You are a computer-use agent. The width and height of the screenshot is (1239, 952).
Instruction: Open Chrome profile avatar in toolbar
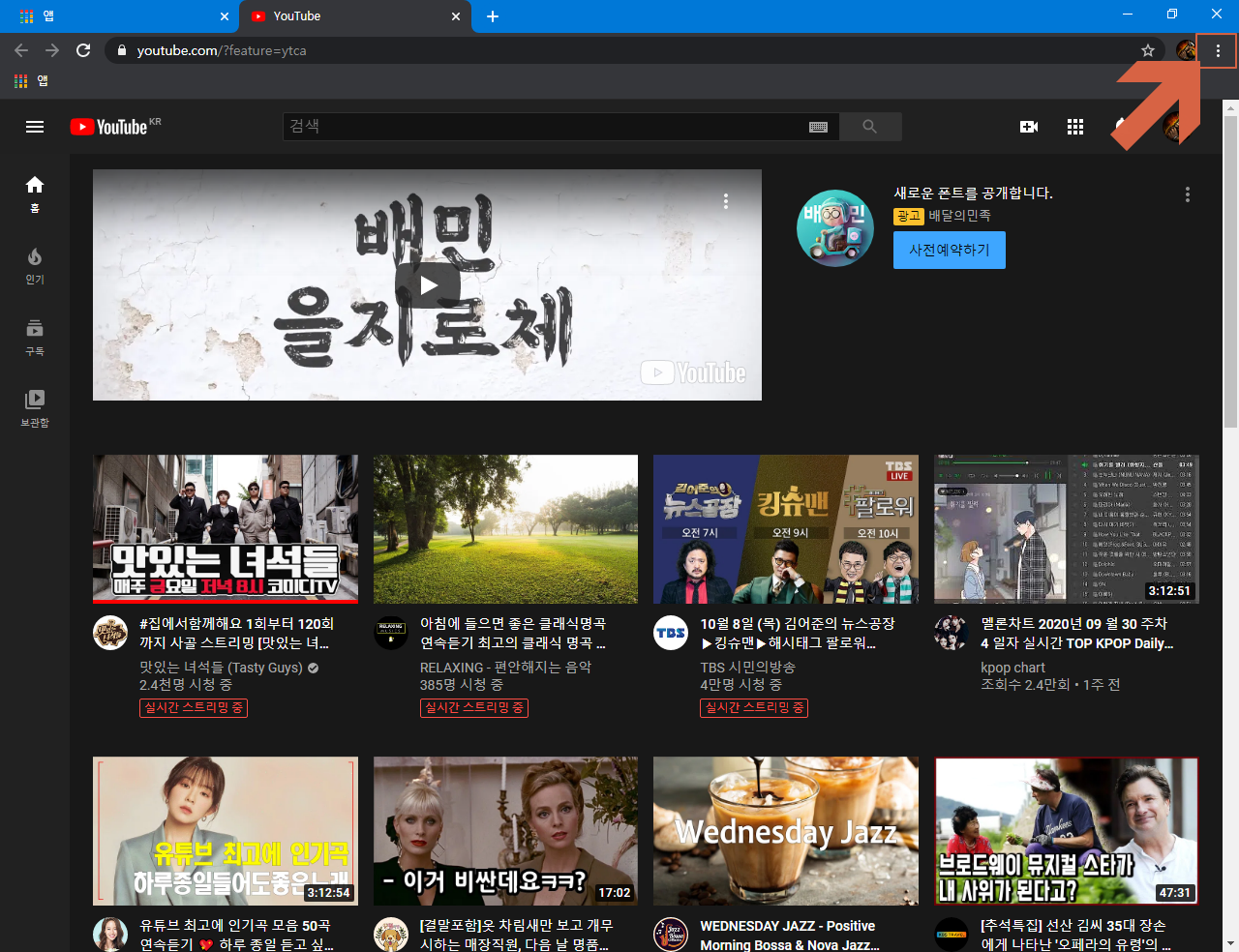1186,50
